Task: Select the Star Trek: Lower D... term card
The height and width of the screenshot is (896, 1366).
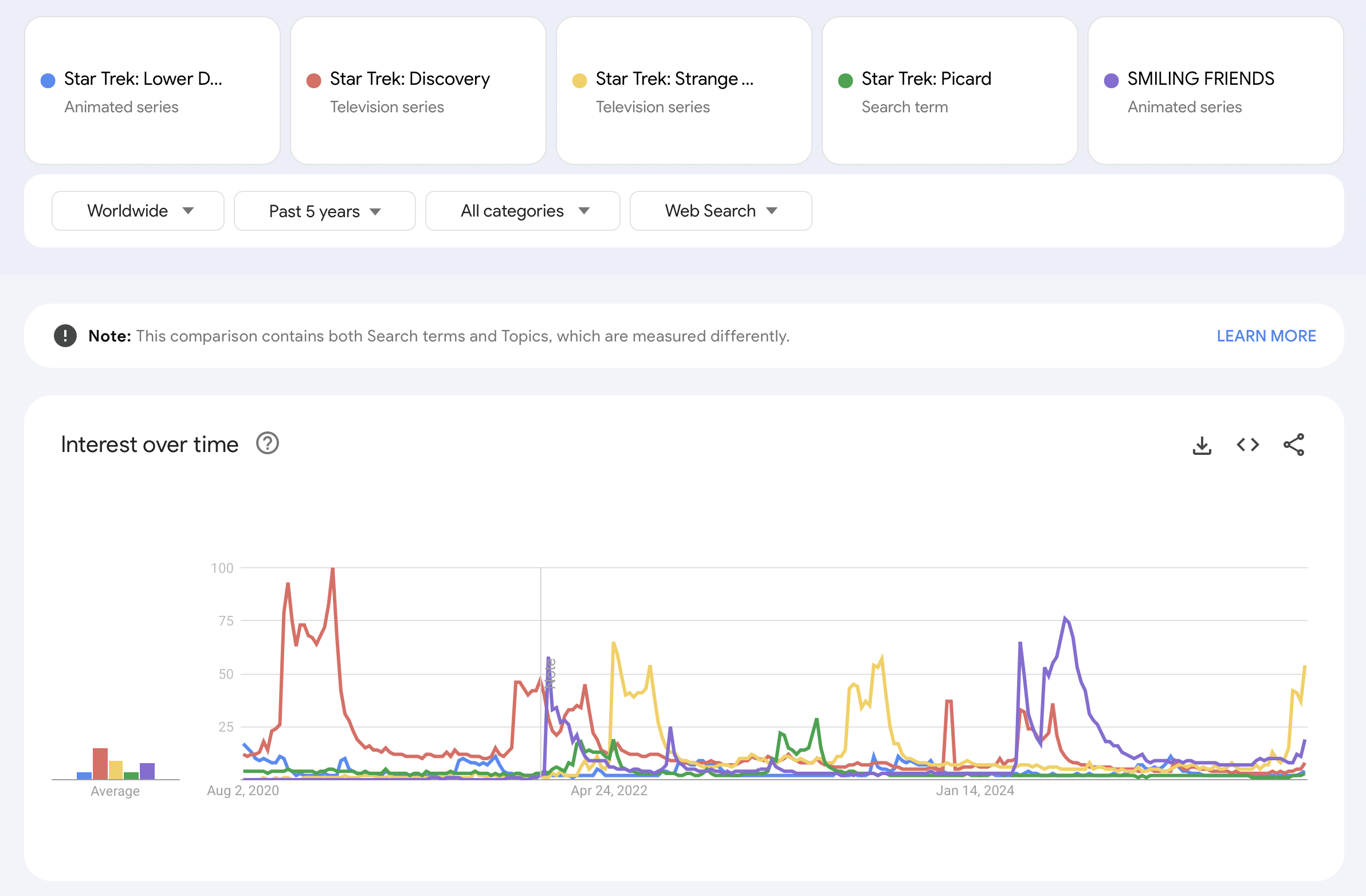Action: (152, 91)
